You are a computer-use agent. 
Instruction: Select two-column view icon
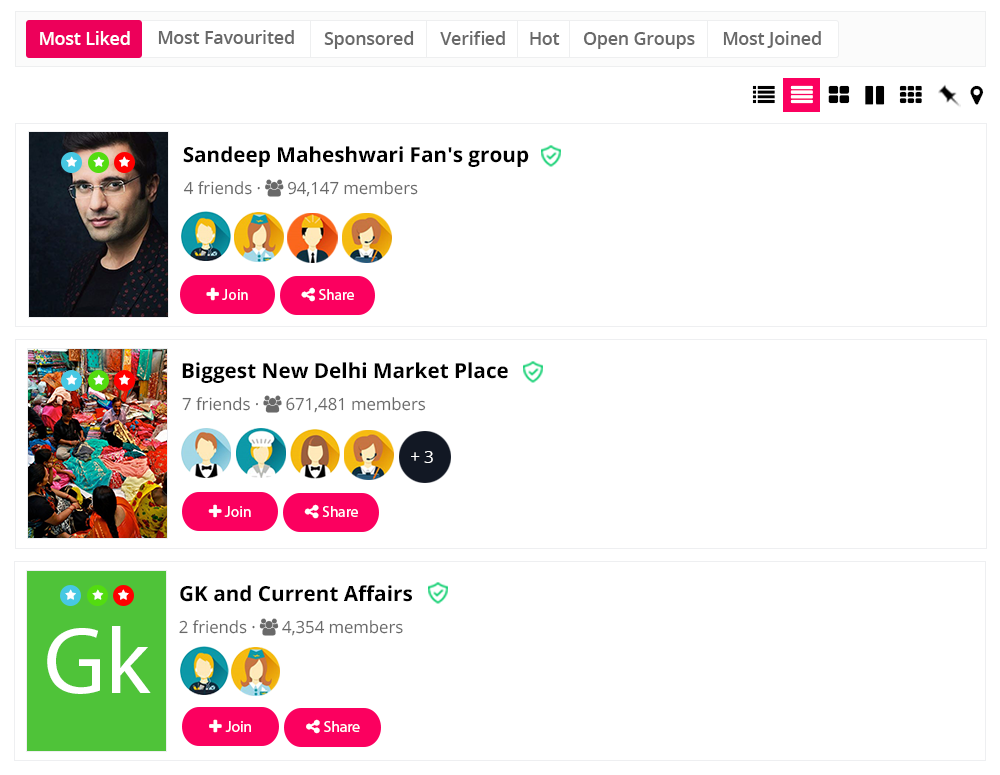click(x=874, y=95)
